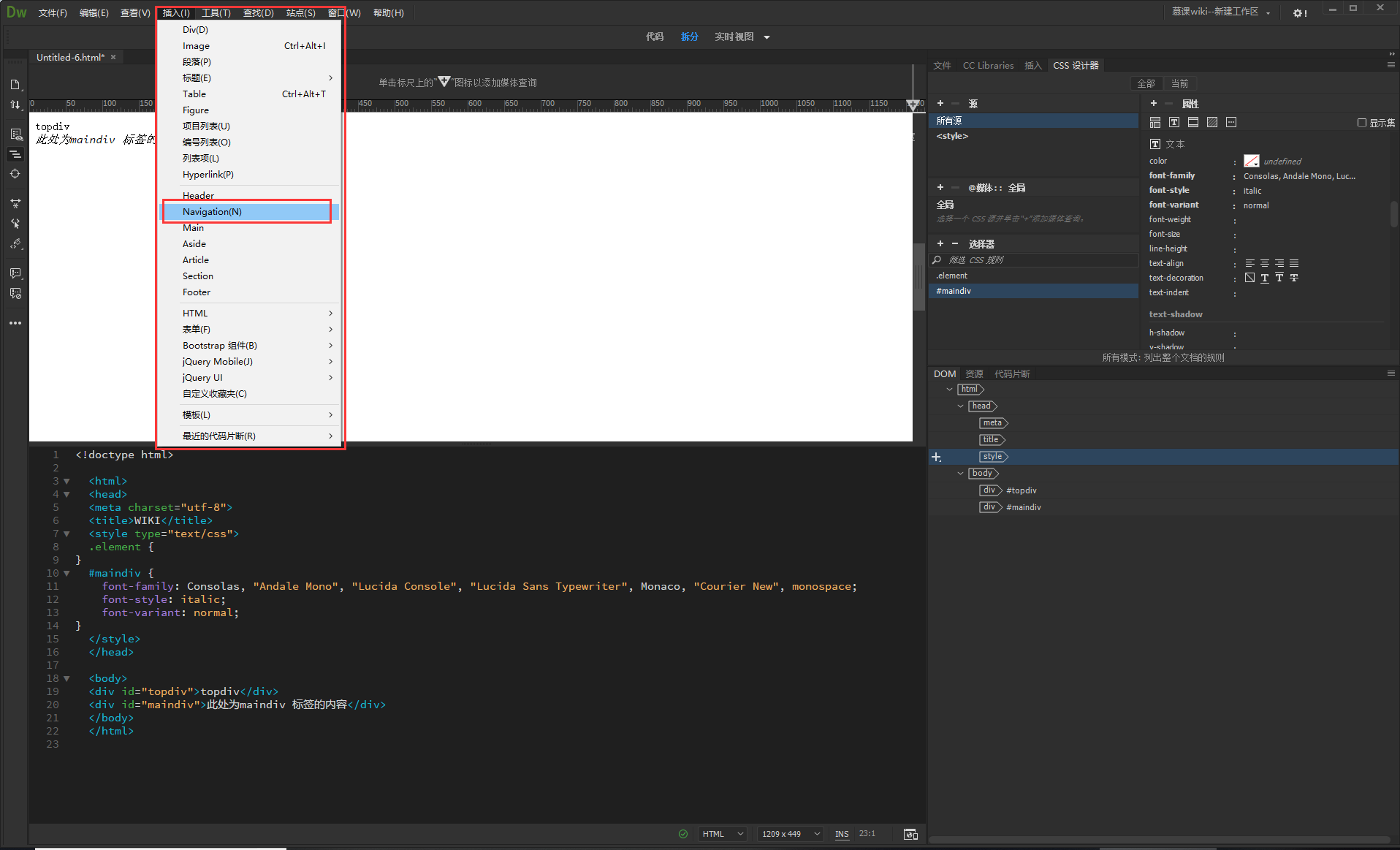Open Live View options icon with eye
This screenshot has height=850, width=1400.
(15, 134)
